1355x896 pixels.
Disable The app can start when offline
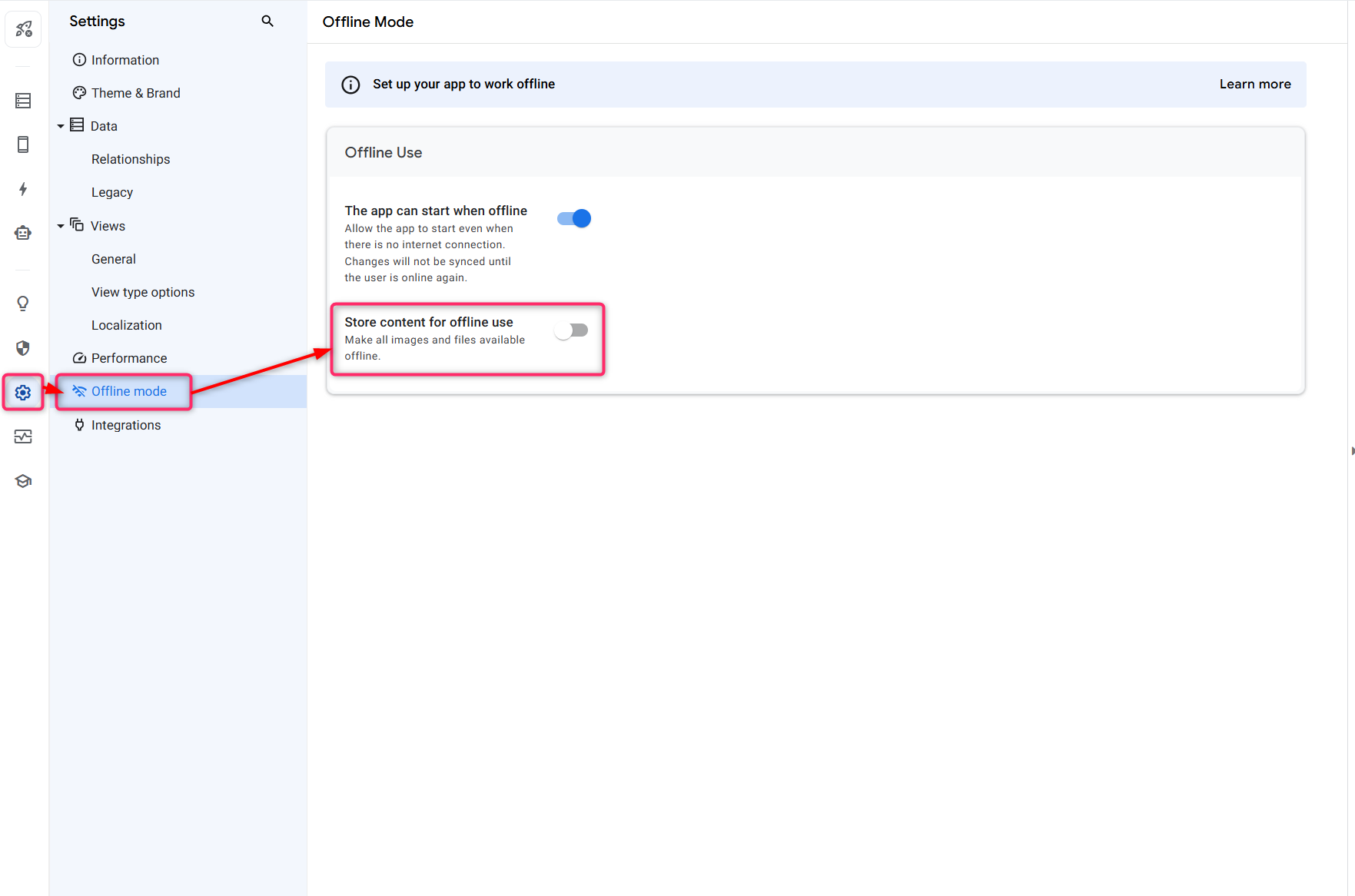point(574,218)
